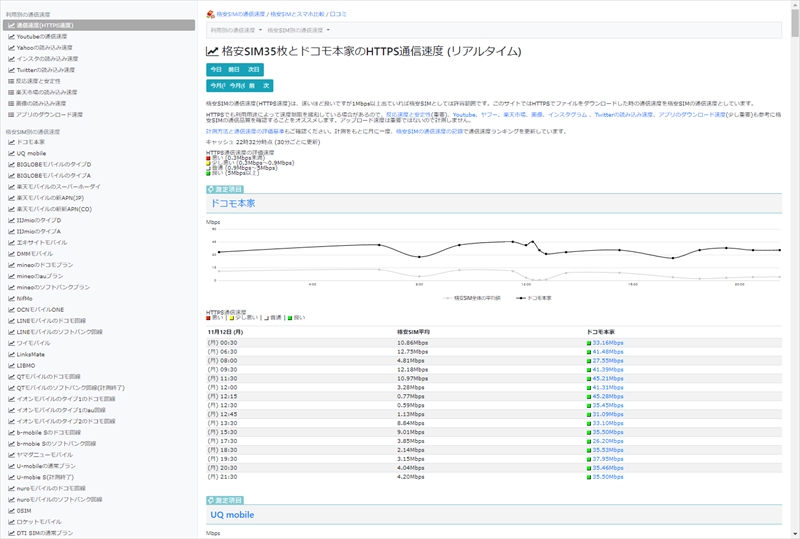
Task: Open the 口コミ breadcrumb link
Action: coord(338,14)
